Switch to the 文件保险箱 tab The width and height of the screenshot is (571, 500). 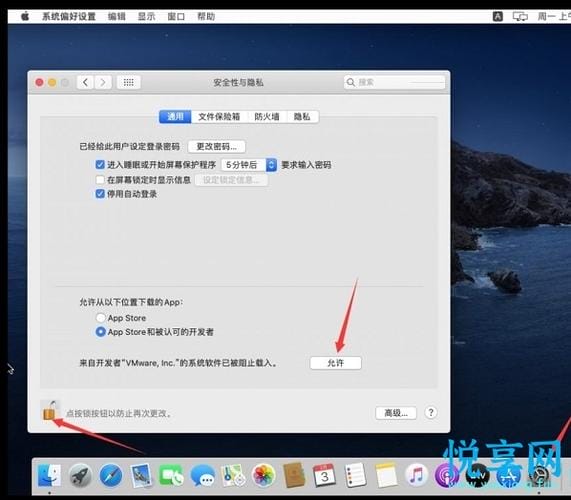tap(219, 117)
